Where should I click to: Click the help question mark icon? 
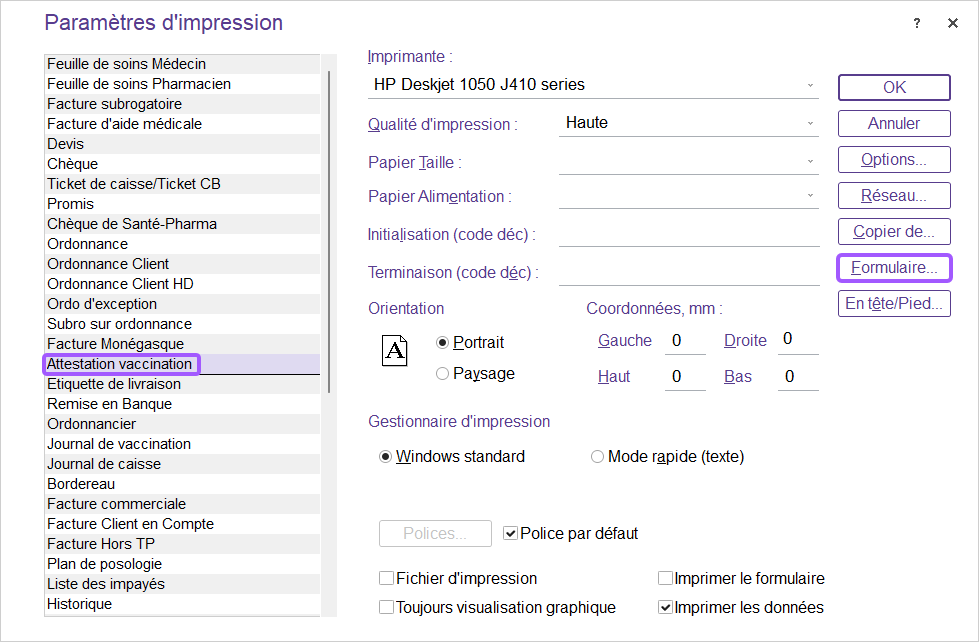pyautogui.click(x=917, y=24)
